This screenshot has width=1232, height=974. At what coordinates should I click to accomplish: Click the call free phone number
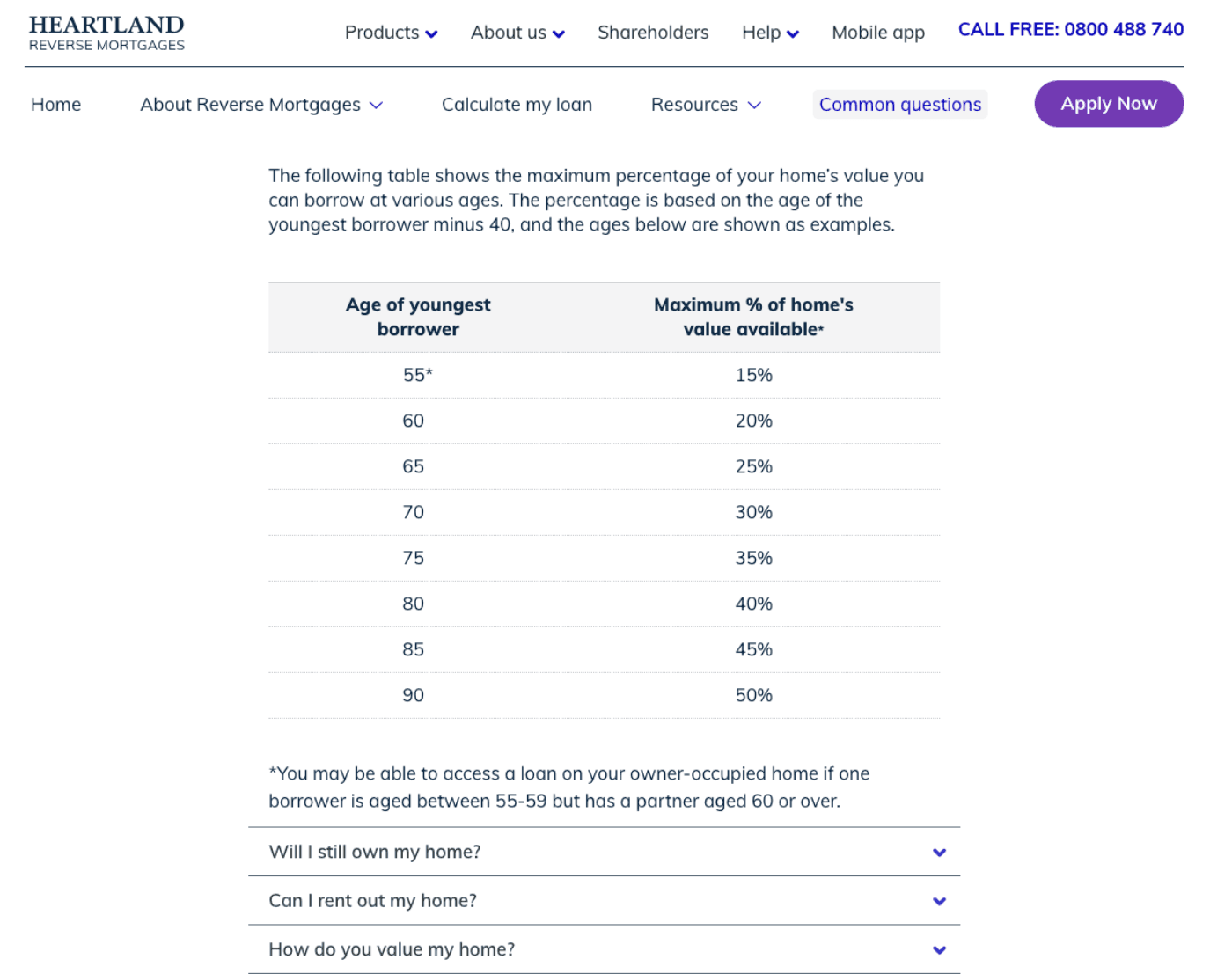pyautogui.click(x=1070, y=29)
